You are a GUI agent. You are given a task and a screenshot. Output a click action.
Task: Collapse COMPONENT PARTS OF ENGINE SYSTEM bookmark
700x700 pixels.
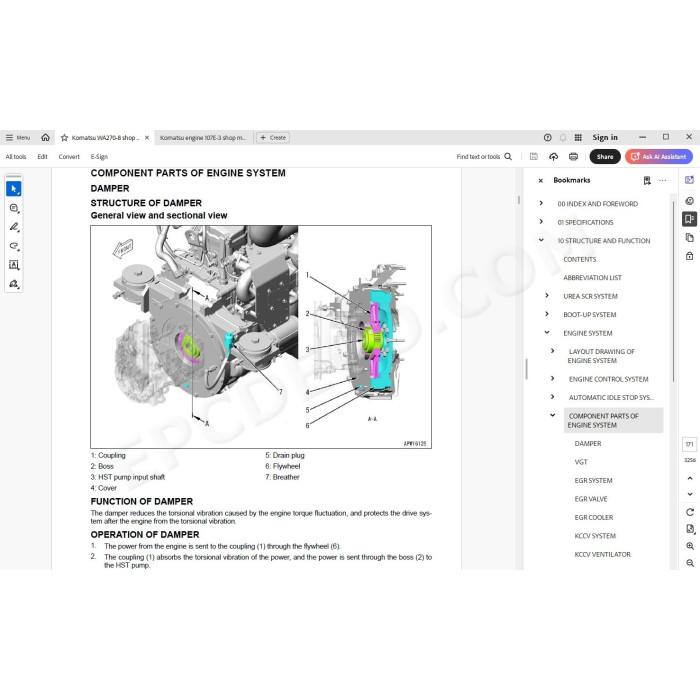click(553, 415)
